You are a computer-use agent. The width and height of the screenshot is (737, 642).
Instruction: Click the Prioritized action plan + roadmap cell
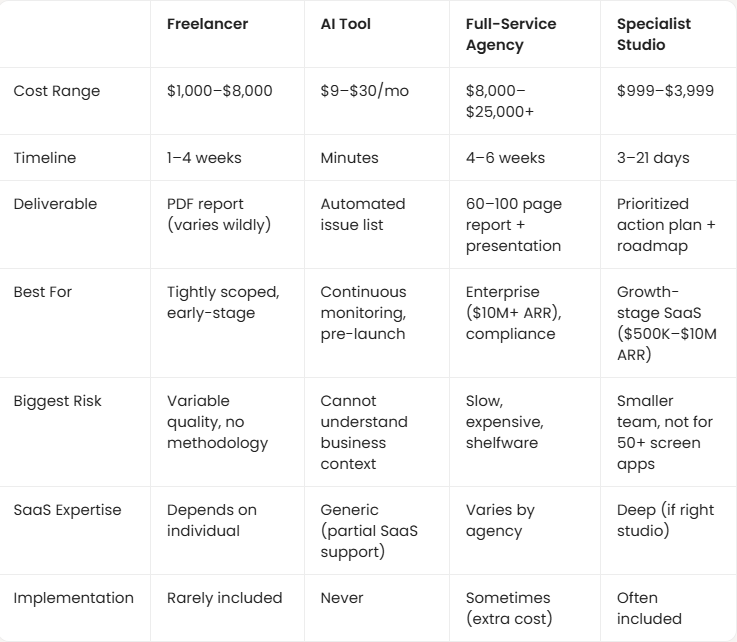(x=666, y=225)
